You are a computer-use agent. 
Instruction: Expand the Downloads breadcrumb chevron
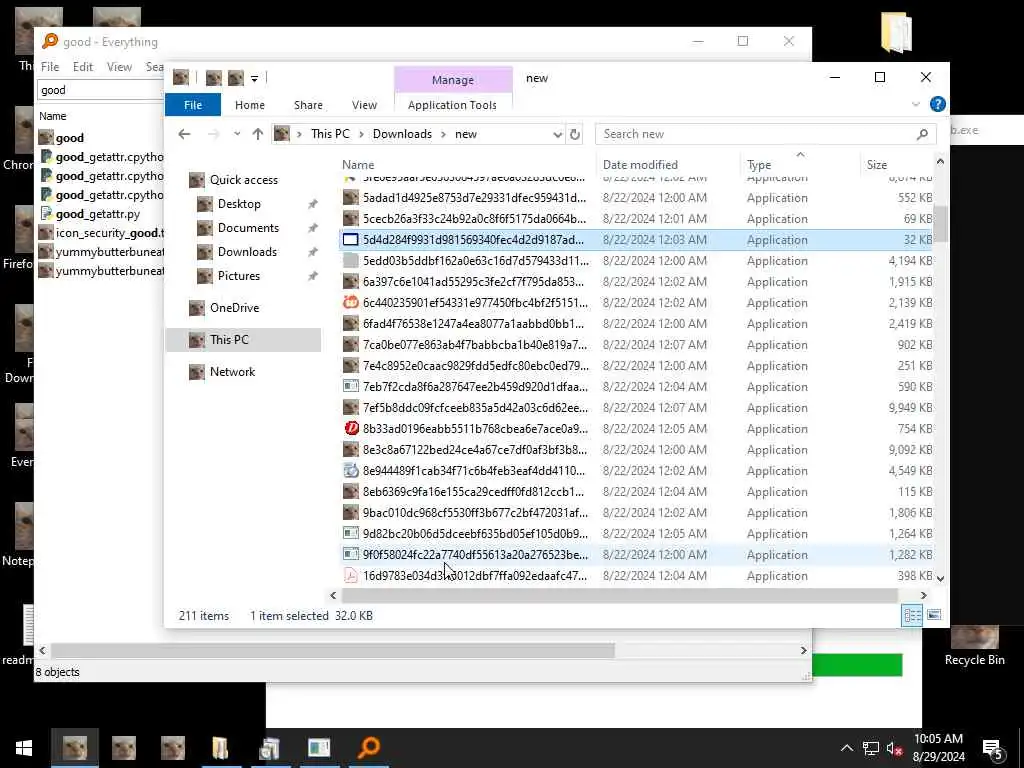443,134
